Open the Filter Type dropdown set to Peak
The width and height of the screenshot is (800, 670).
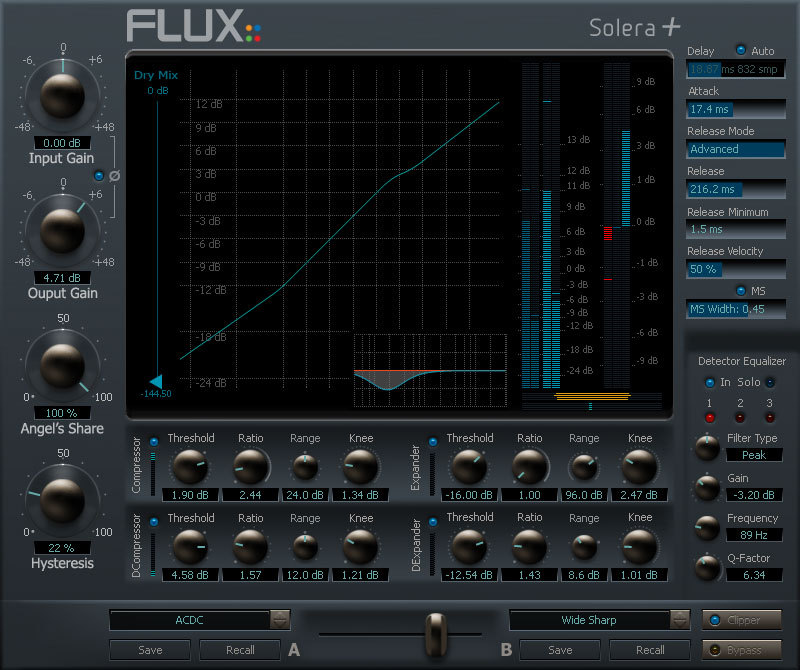755,455
